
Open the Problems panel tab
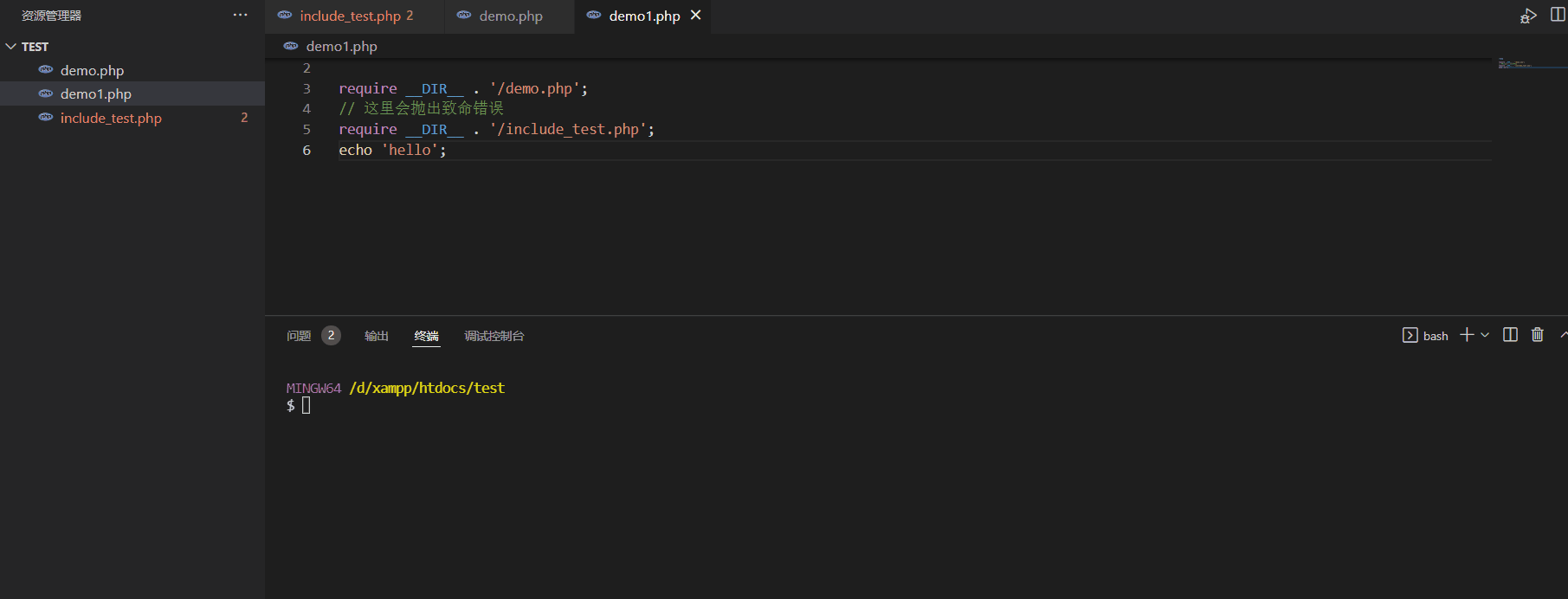[x=299, y=336]
